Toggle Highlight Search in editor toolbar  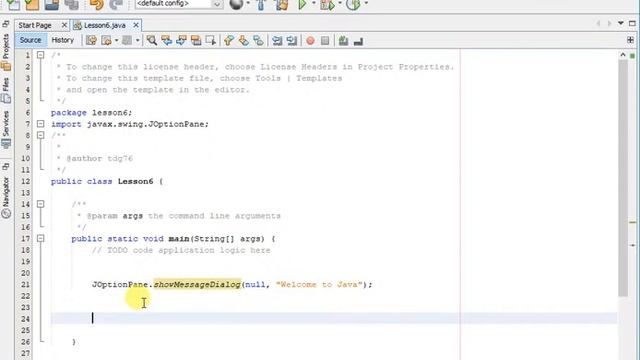(196, 40)
